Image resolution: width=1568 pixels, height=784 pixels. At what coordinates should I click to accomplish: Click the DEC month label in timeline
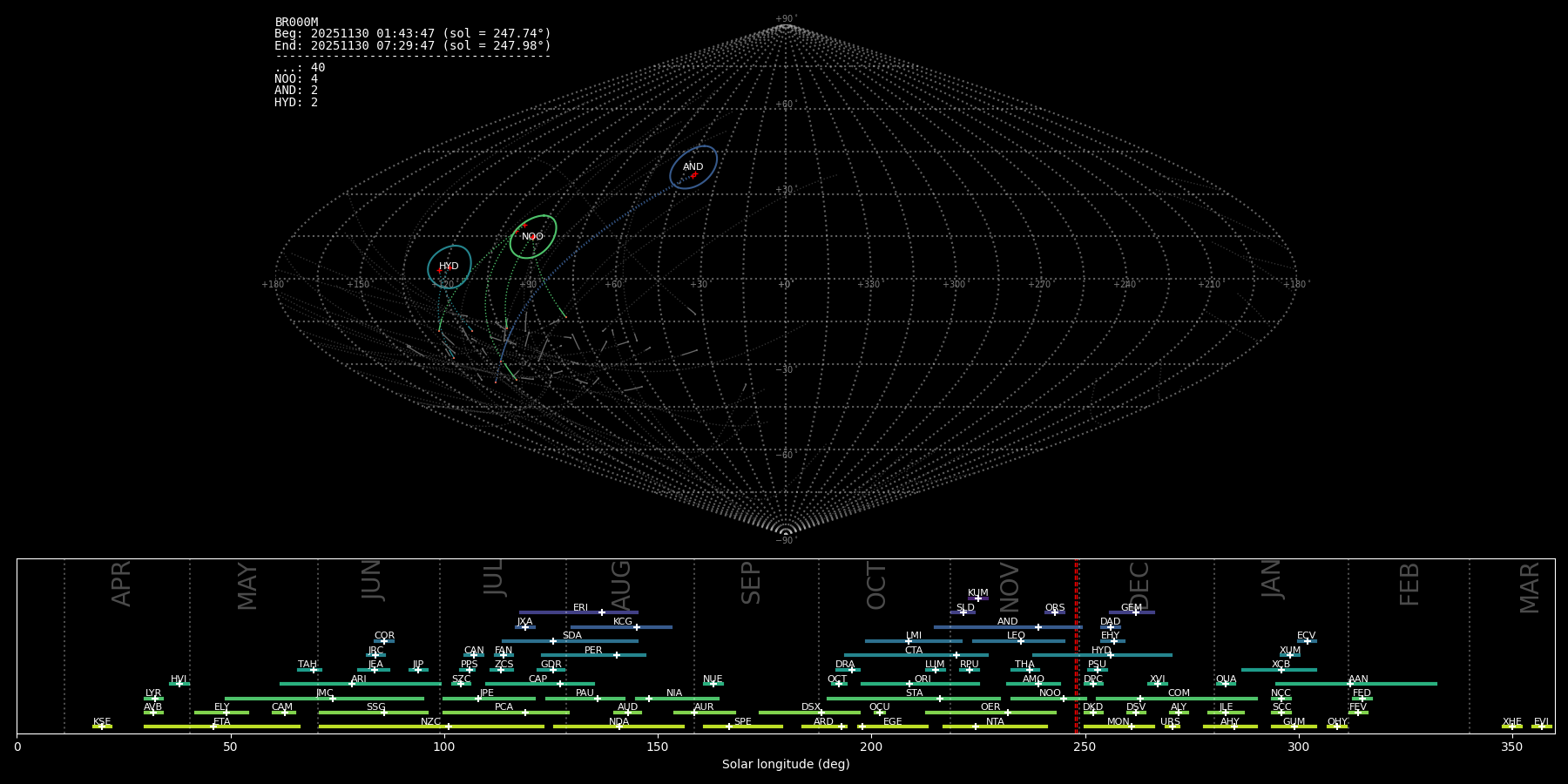1139,585
